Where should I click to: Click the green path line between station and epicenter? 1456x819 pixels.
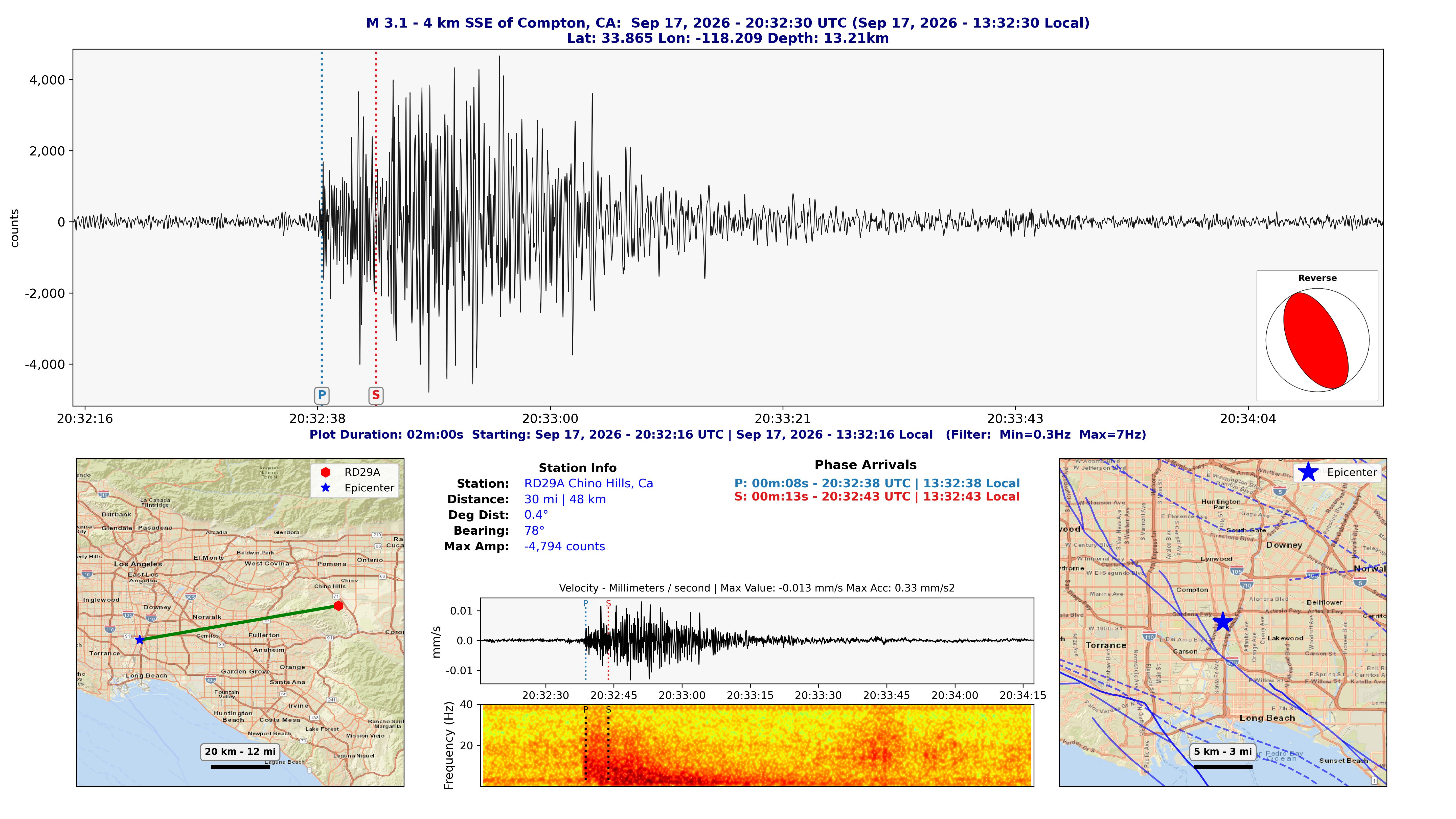(239, 622)
